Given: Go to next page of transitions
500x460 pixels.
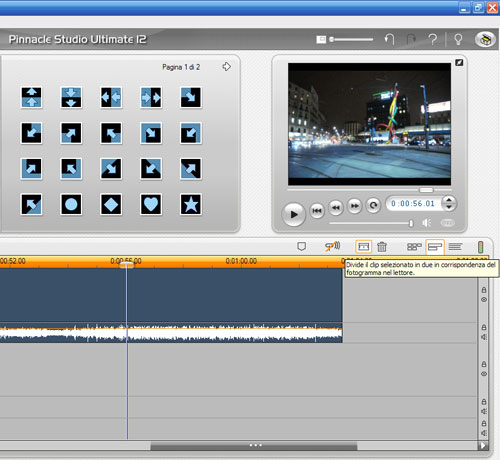Looking at the screenshot, I should 226,67.
